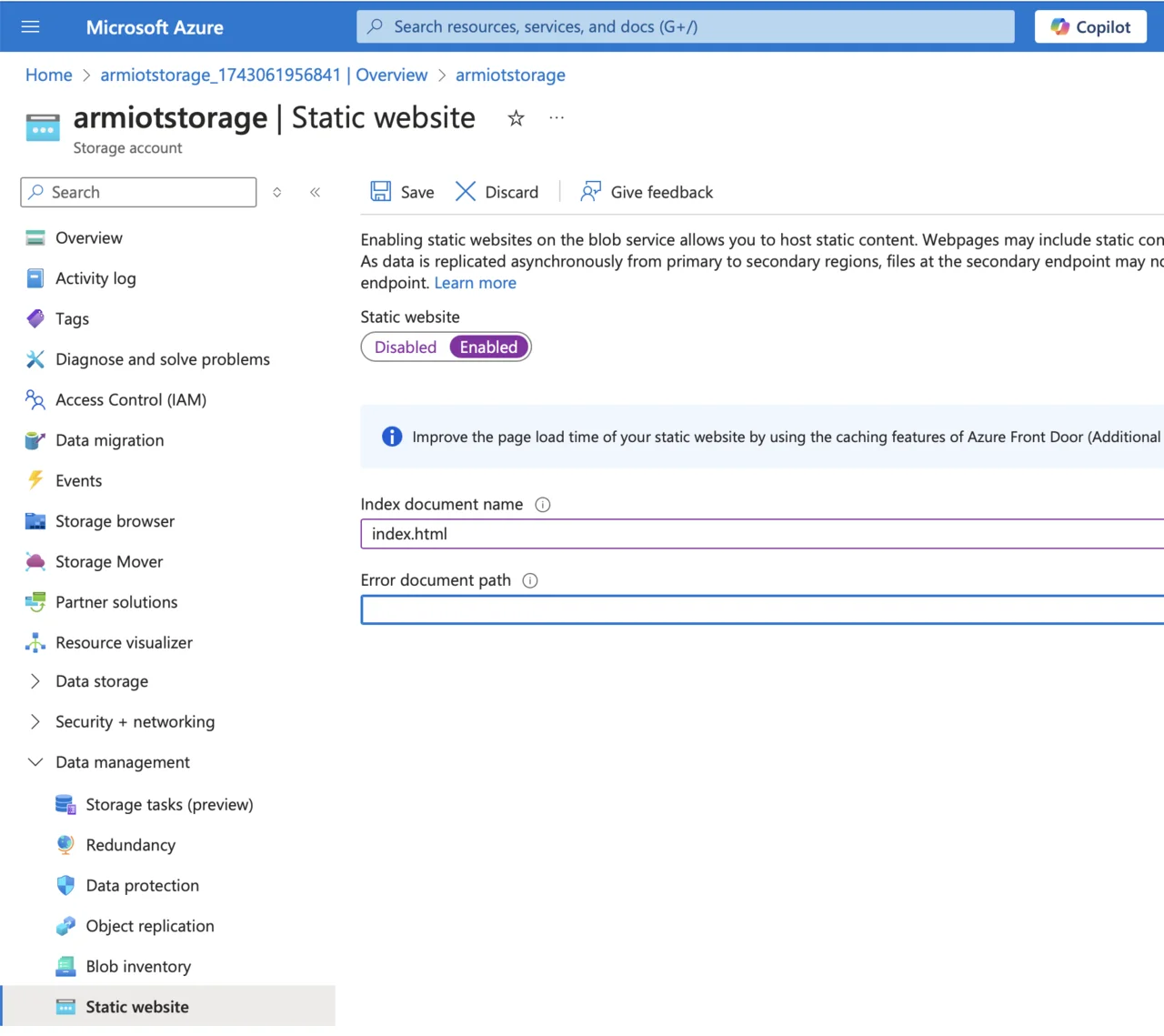Collapse the Data management section
The image size is (1164, 1036).
click(x=35, y=762)
